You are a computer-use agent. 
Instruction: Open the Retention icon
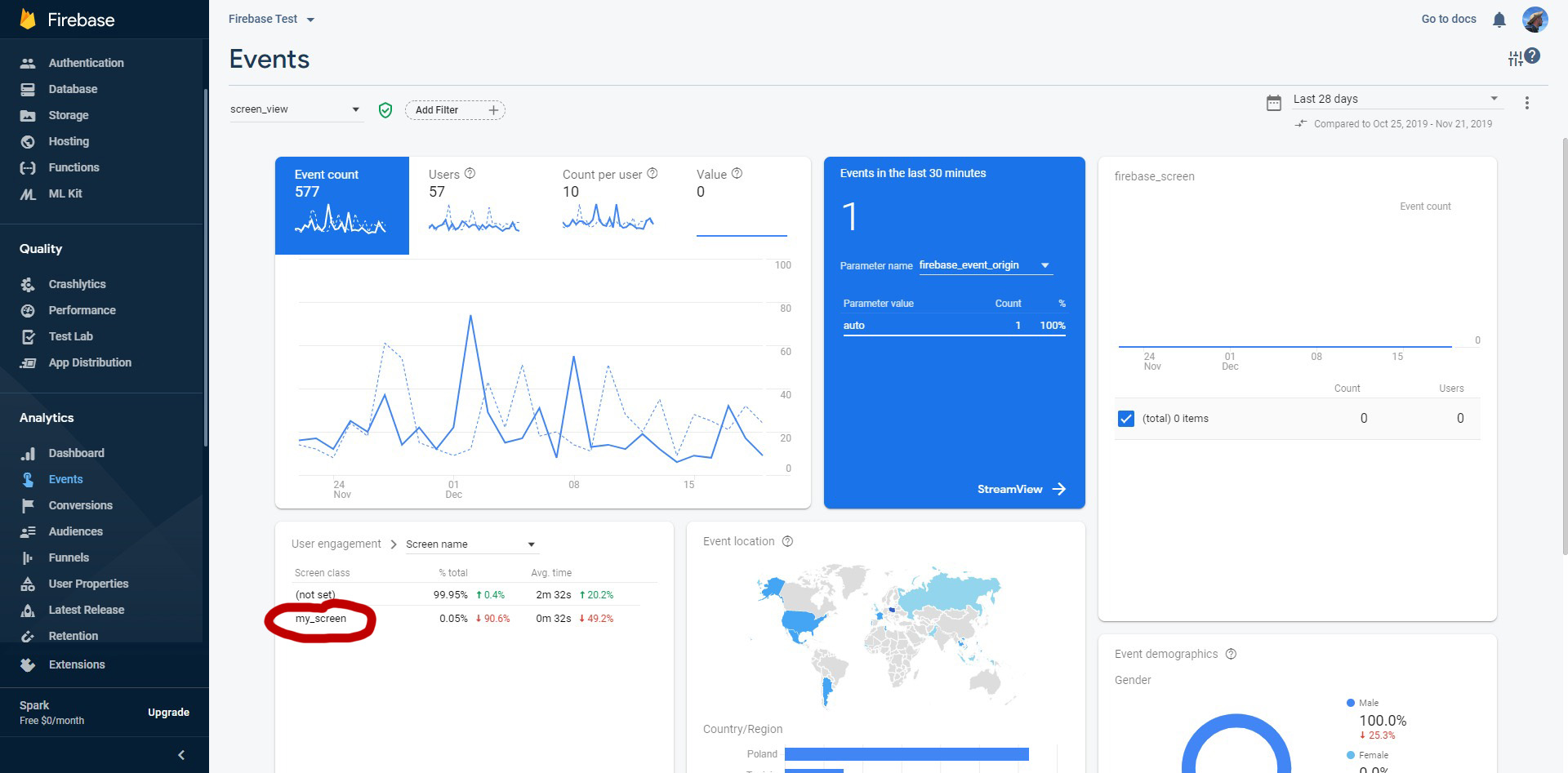coord(28,636)
